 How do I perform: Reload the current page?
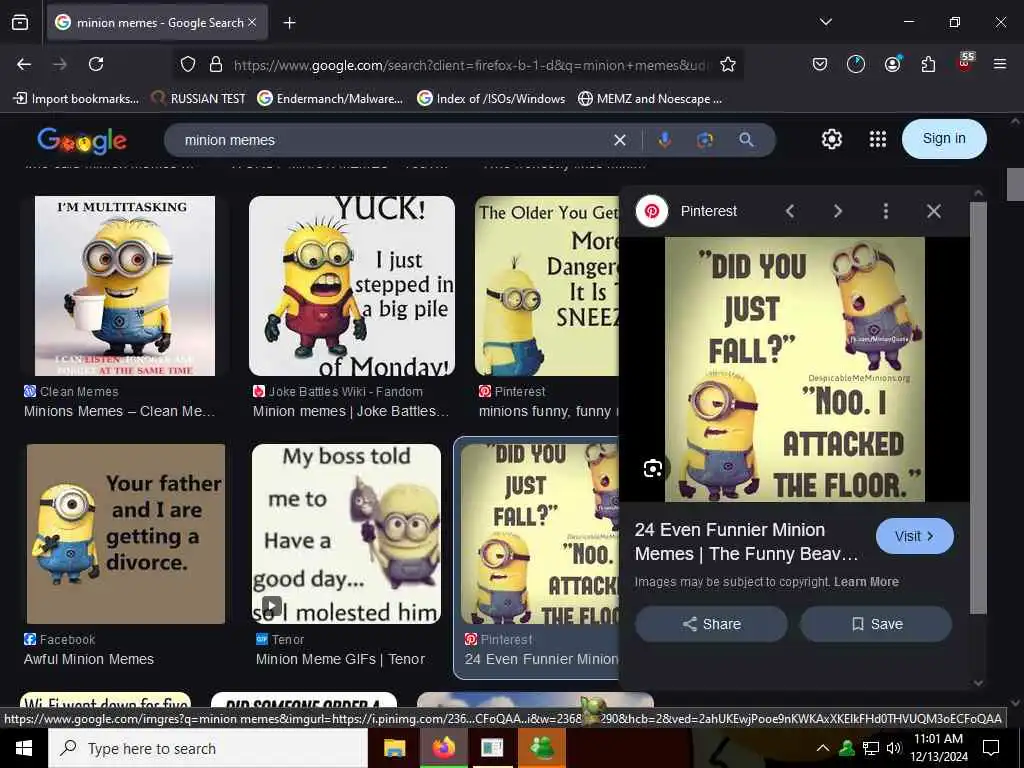point(96,64)
